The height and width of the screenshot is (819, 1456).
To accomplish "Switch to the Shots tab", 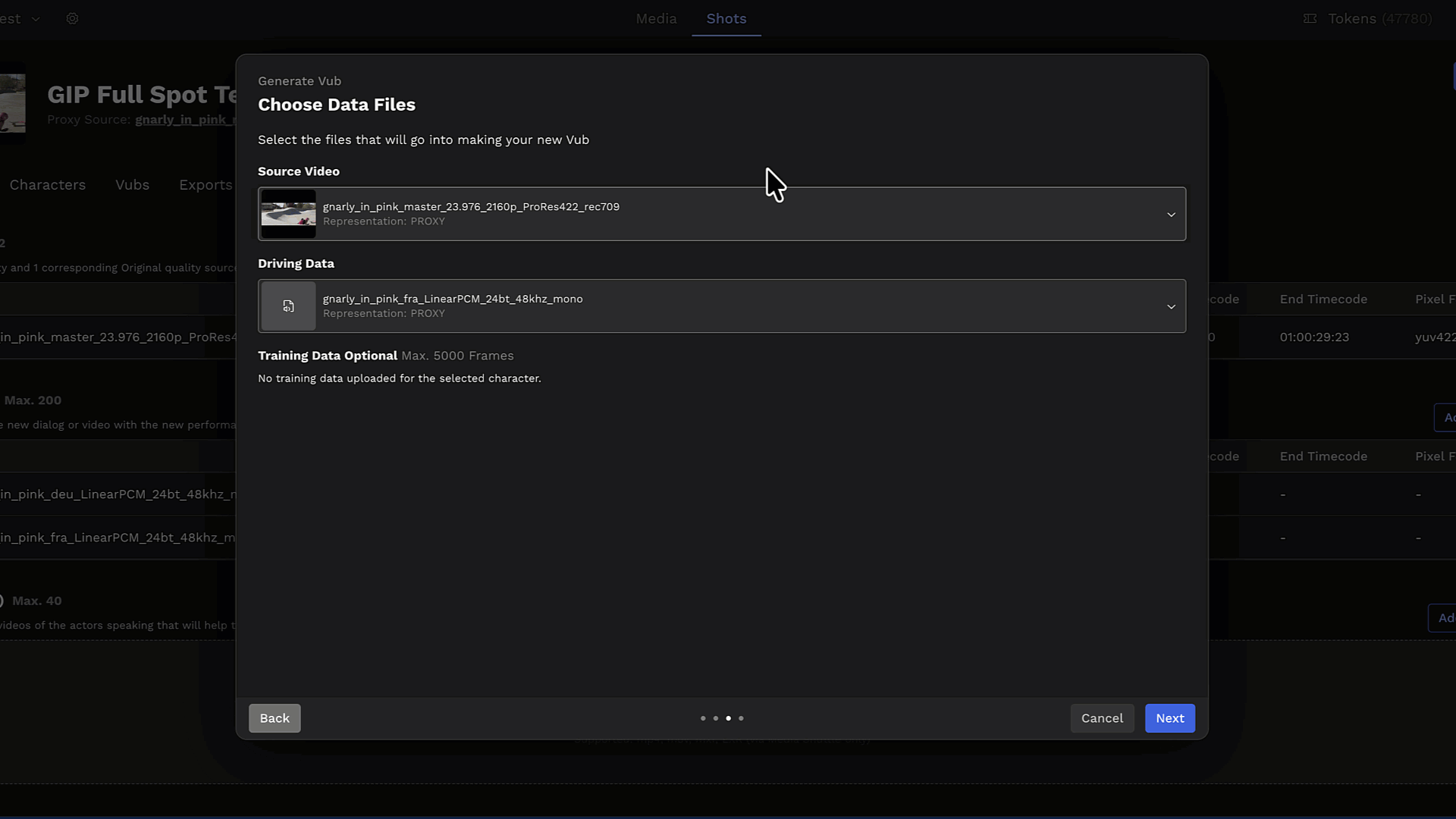I will pyautogui.click(x=726, y=19).
